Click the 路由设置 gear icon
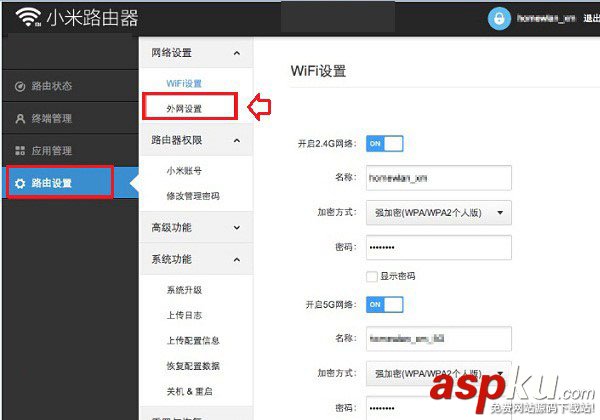Image resolution: width=600 pixels, height=420 pixels. pos(20,183)
